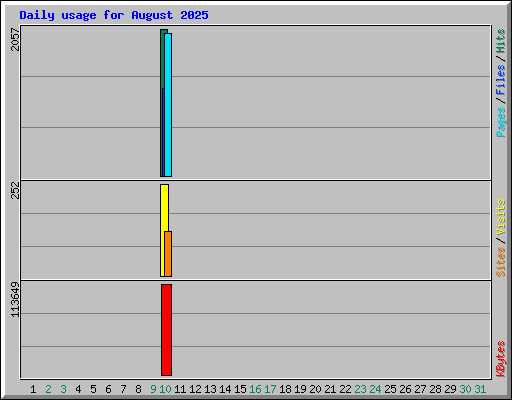Click the cyan Pages bar
This screenshot has width=512, height=400.
click(168, 105)
